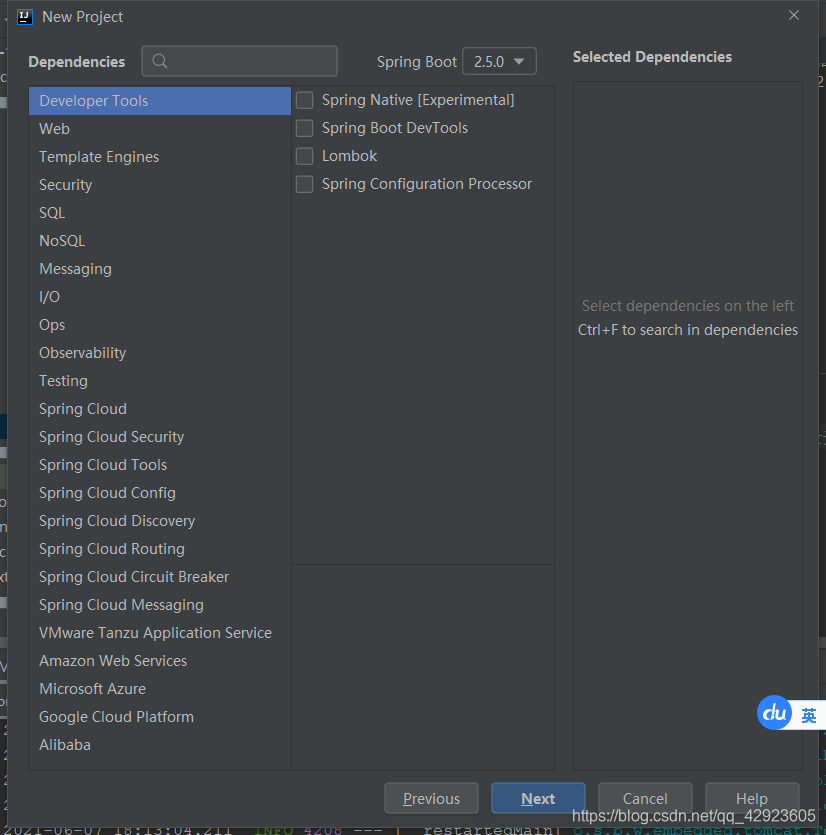Focus the dependencies search field
Image resolution: width=826 pixels, height=835 pixels.
pos(239,61)
